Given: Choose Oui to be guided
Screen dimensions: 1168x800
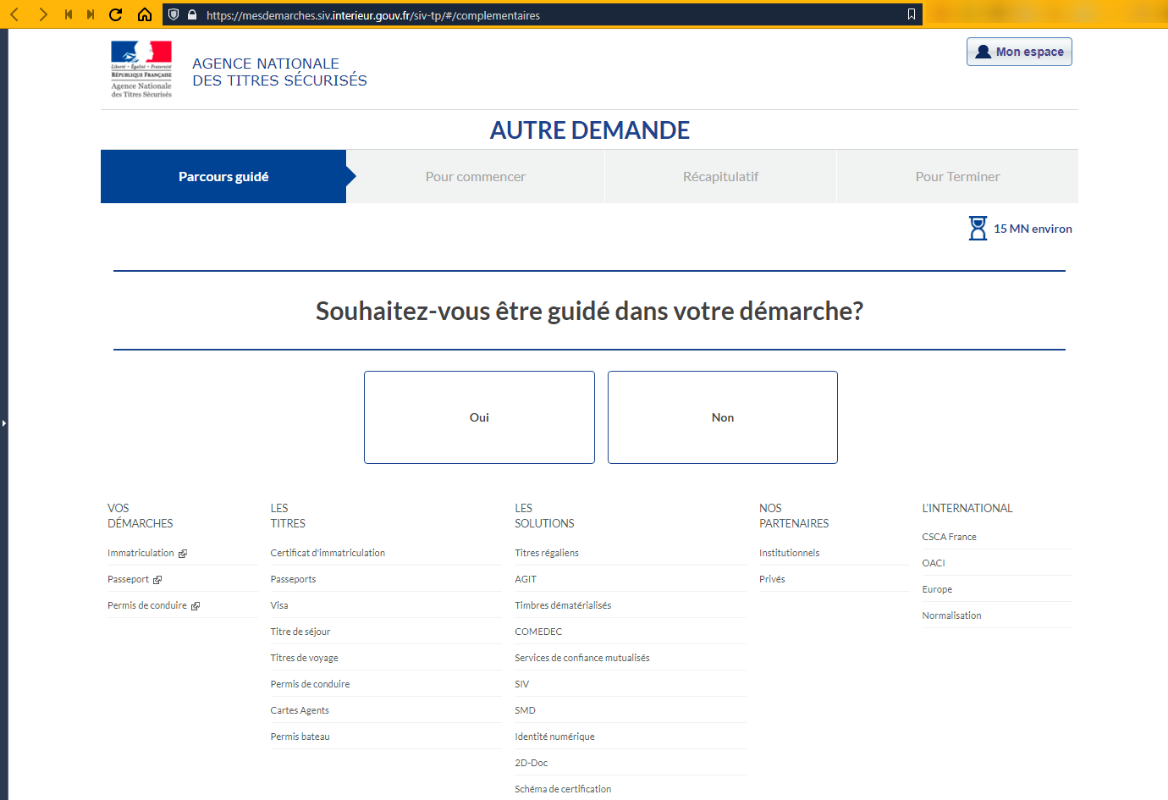Looking at the screenshot, I should tap(479, 418).
